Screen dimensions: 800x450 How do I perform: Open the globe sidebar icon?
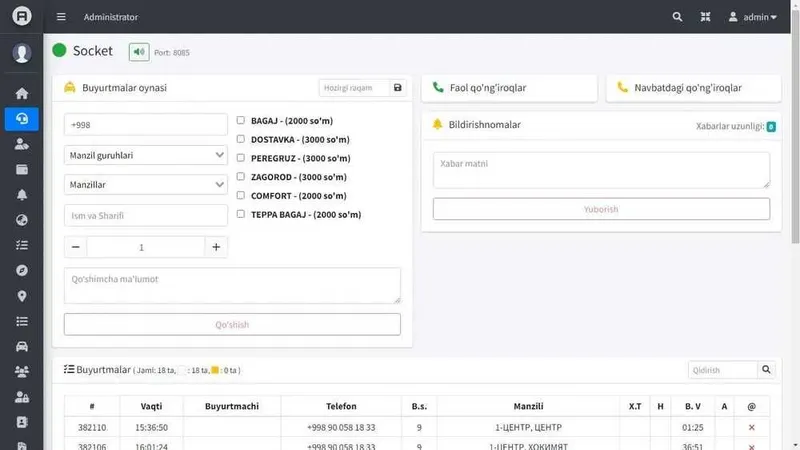pos(21,220)
